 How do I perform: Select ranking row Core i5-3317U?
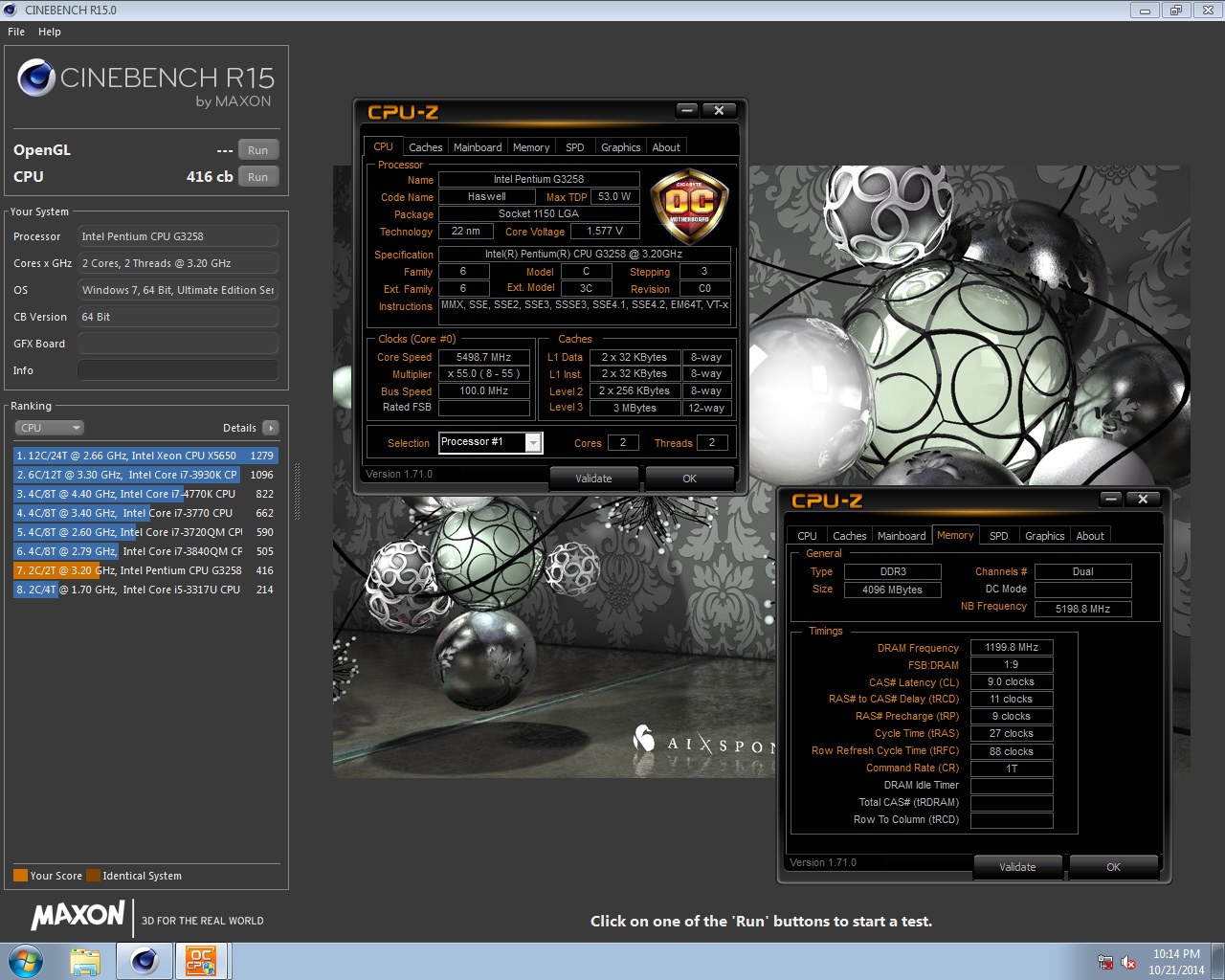click(x=145, y=590)
